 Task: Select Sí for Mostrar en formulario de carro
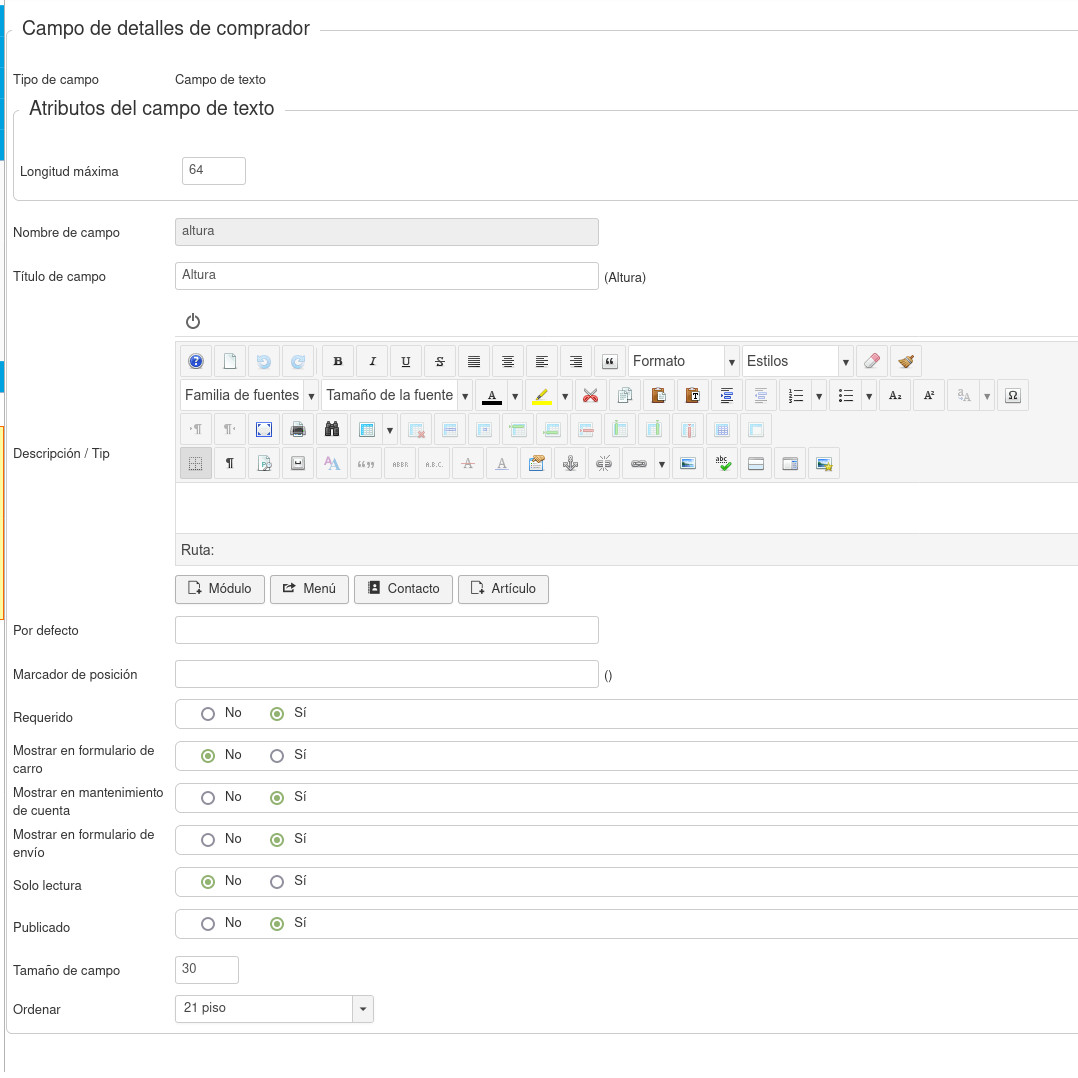click(x=277, y=756)
